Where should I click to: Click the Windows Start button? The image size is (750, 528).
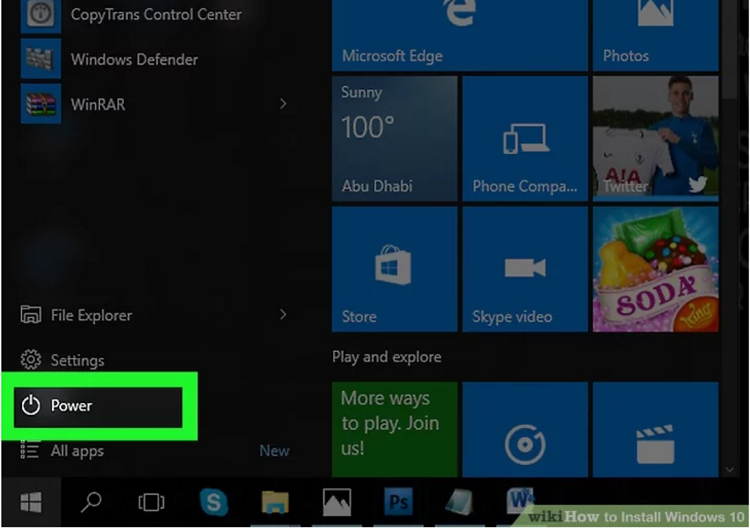coord(31,502)
